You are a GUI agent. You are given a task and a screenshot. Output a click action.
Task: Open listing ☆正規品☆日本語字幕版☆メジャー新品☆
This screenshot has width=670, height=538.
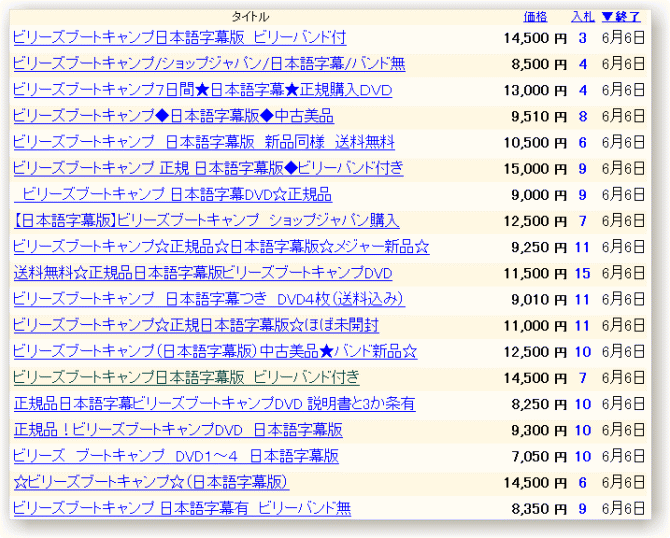pos(221,247)
